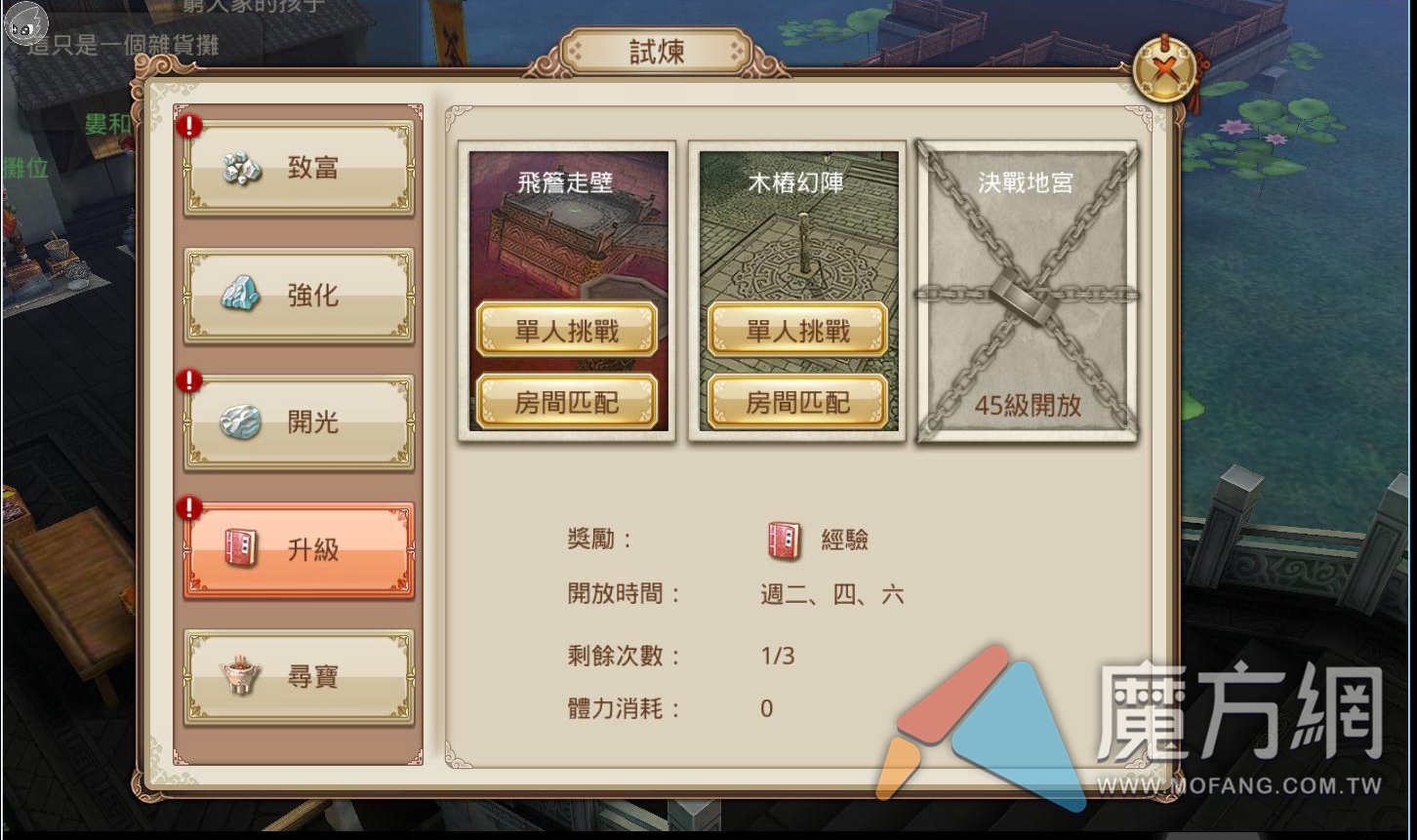This screenshot has height=840, width=1417.
Task: Click the red alert badge on 致富
Action: (x=188, y=126)
